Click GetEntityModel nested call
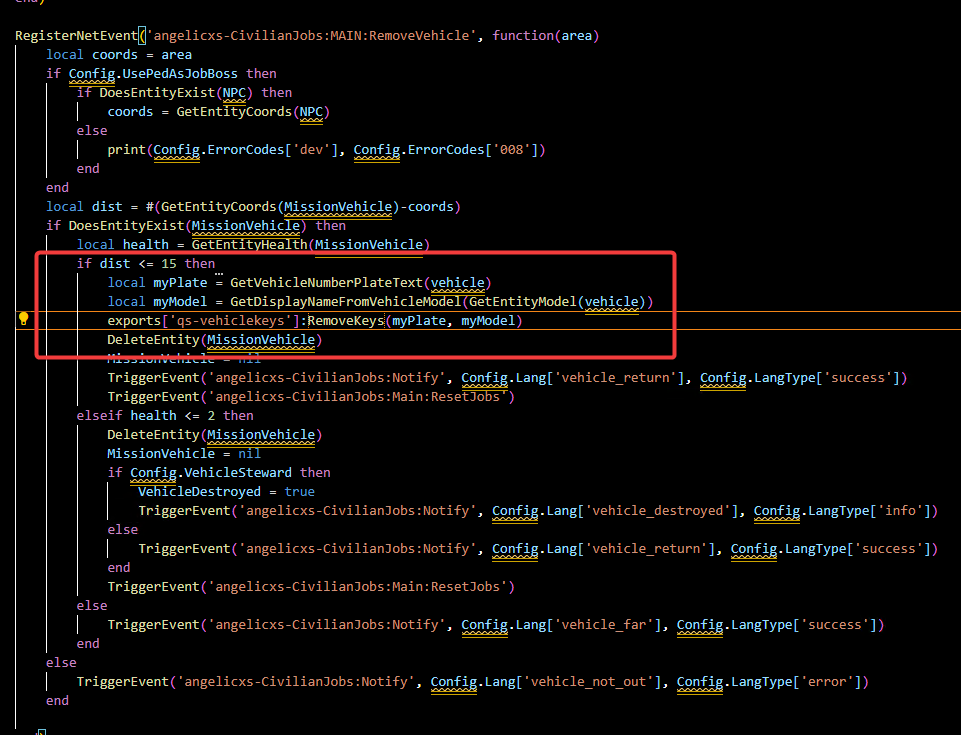The width and height of the screenshot is (961, 735). click(523, 302)
